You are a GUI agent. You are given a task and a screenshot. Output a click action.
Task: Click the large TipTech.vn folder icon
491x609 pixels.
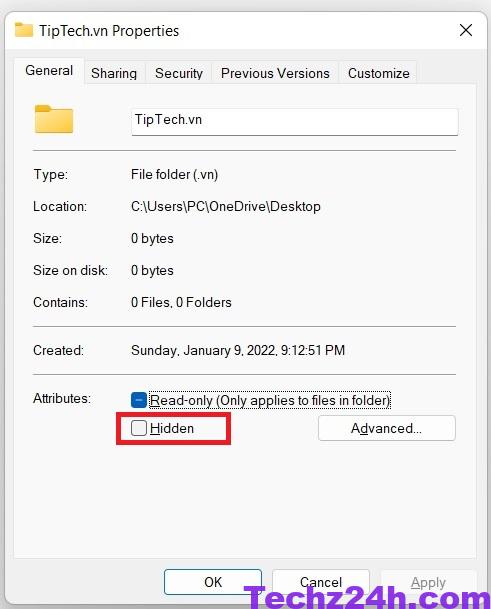[54, 119]
